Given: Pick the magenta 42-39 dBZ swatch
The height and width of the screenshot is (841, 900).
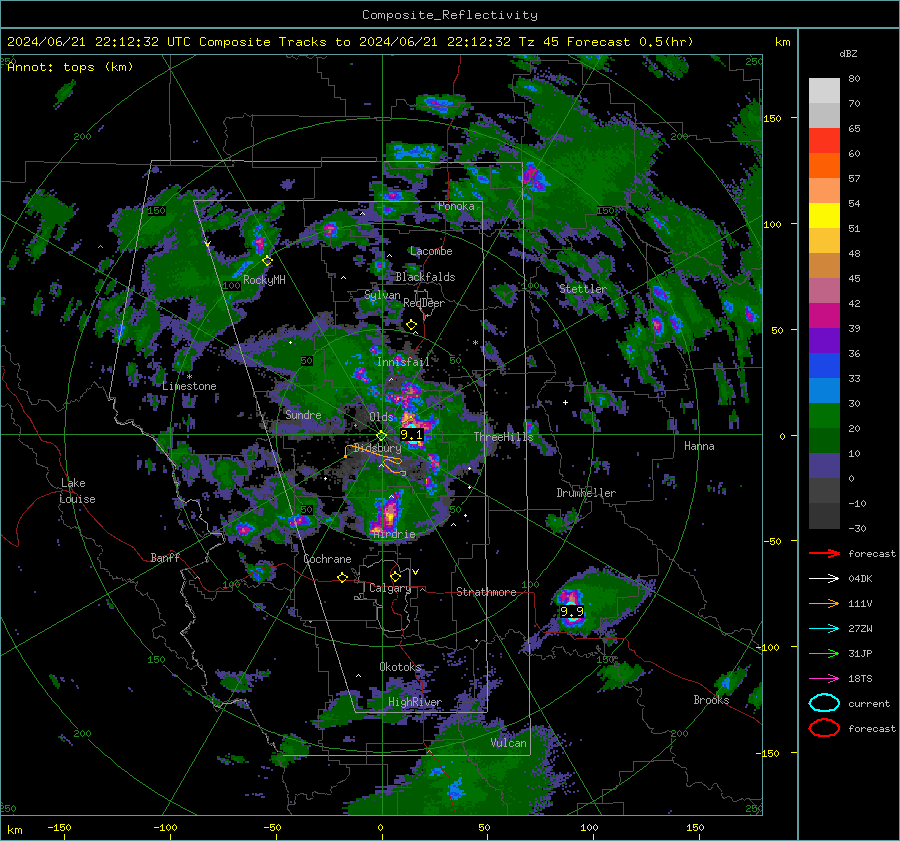Looking at the screenshot, I should pos(824,316).
